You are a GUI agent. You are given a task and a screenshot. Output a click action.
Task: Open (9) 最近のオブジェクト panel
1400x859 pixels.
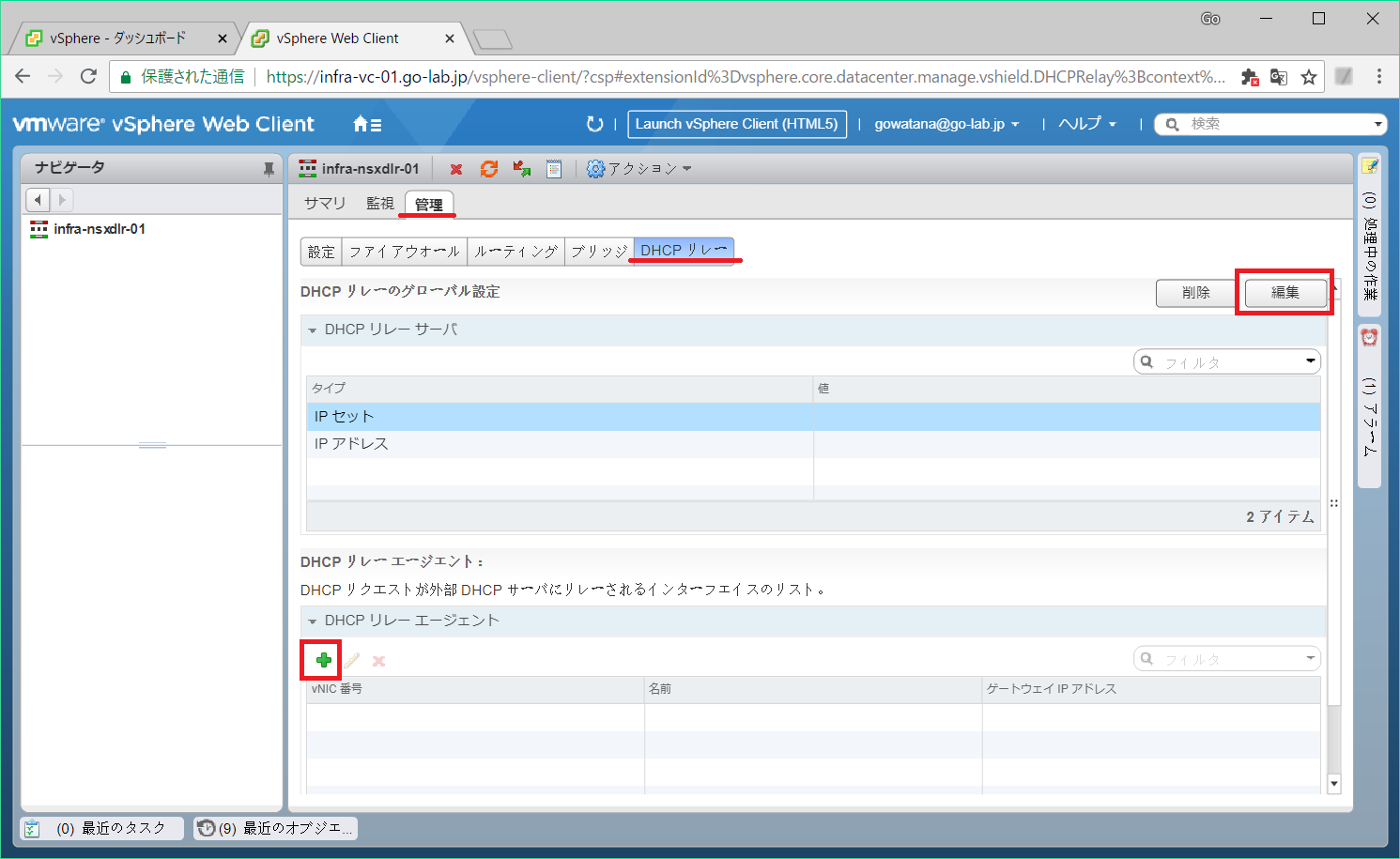tap(276, 828)
